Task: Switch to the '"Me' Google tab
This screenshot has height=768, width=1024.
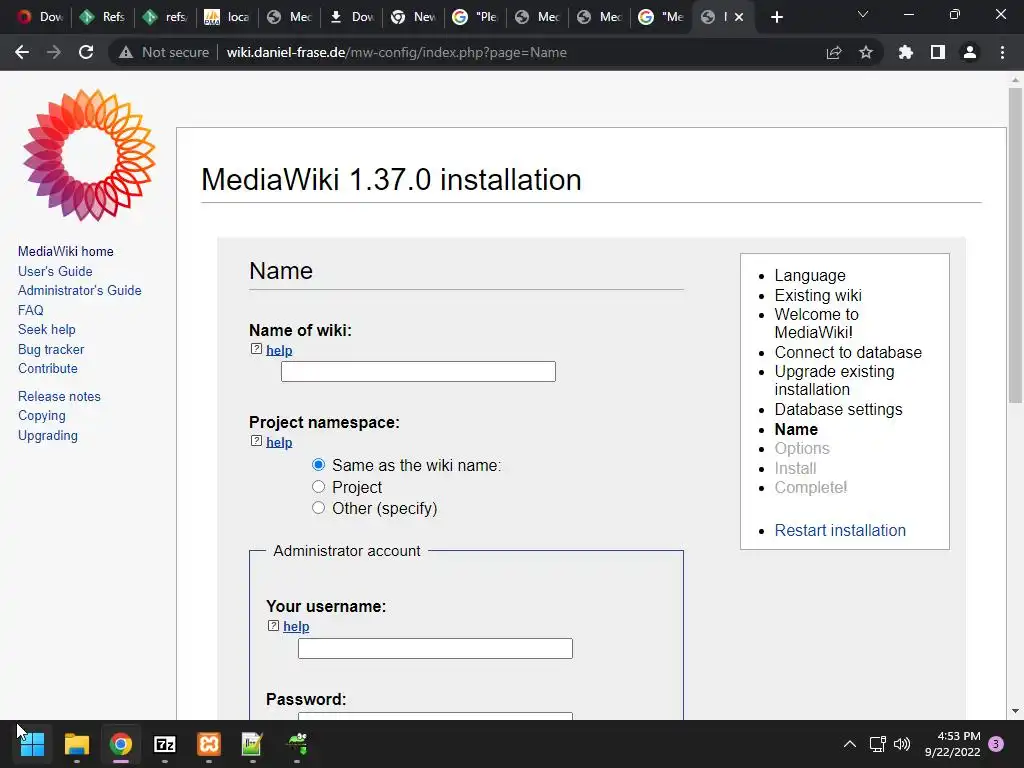Action: (661, 17)
